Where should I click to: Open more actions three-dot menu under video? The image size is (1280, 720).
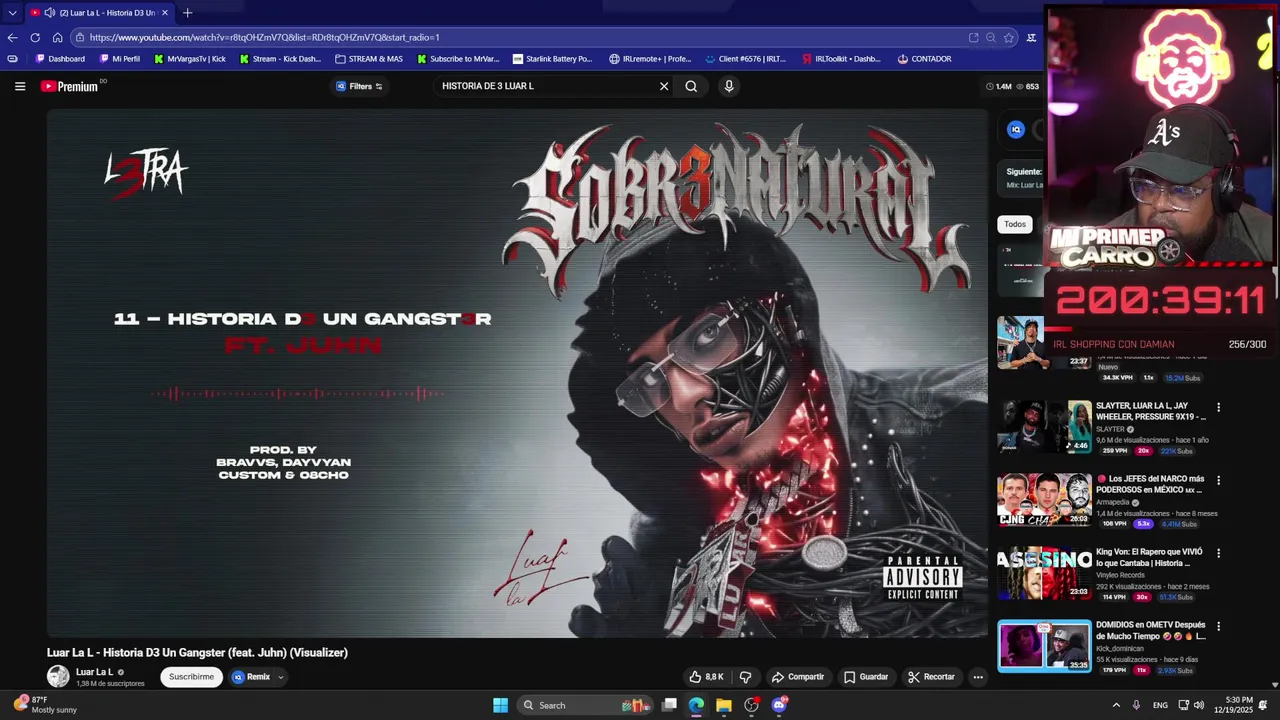(x=978, y=677)
